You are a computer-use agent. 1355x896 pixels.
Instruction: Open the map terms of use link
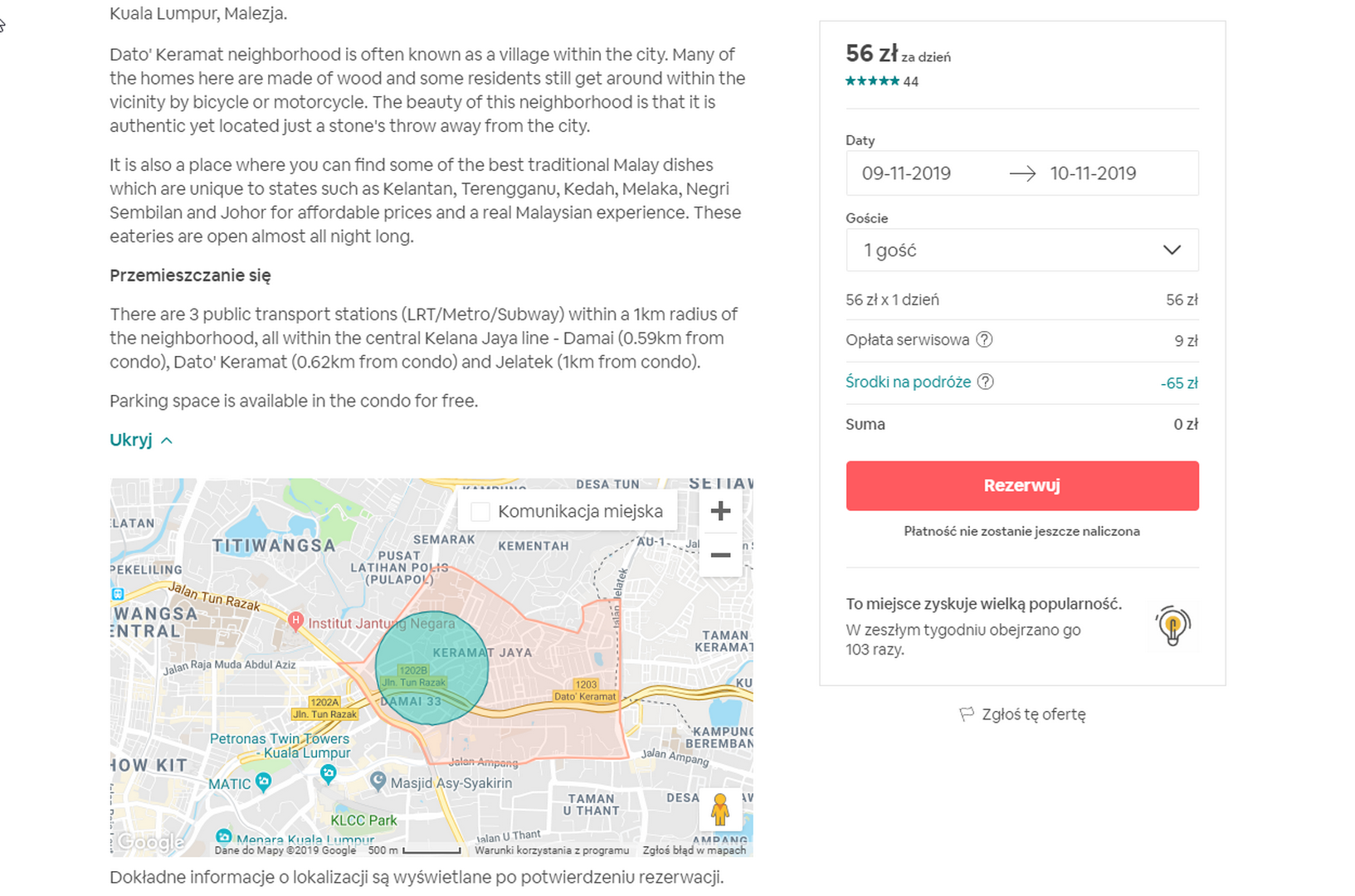(x=552, y=850)
